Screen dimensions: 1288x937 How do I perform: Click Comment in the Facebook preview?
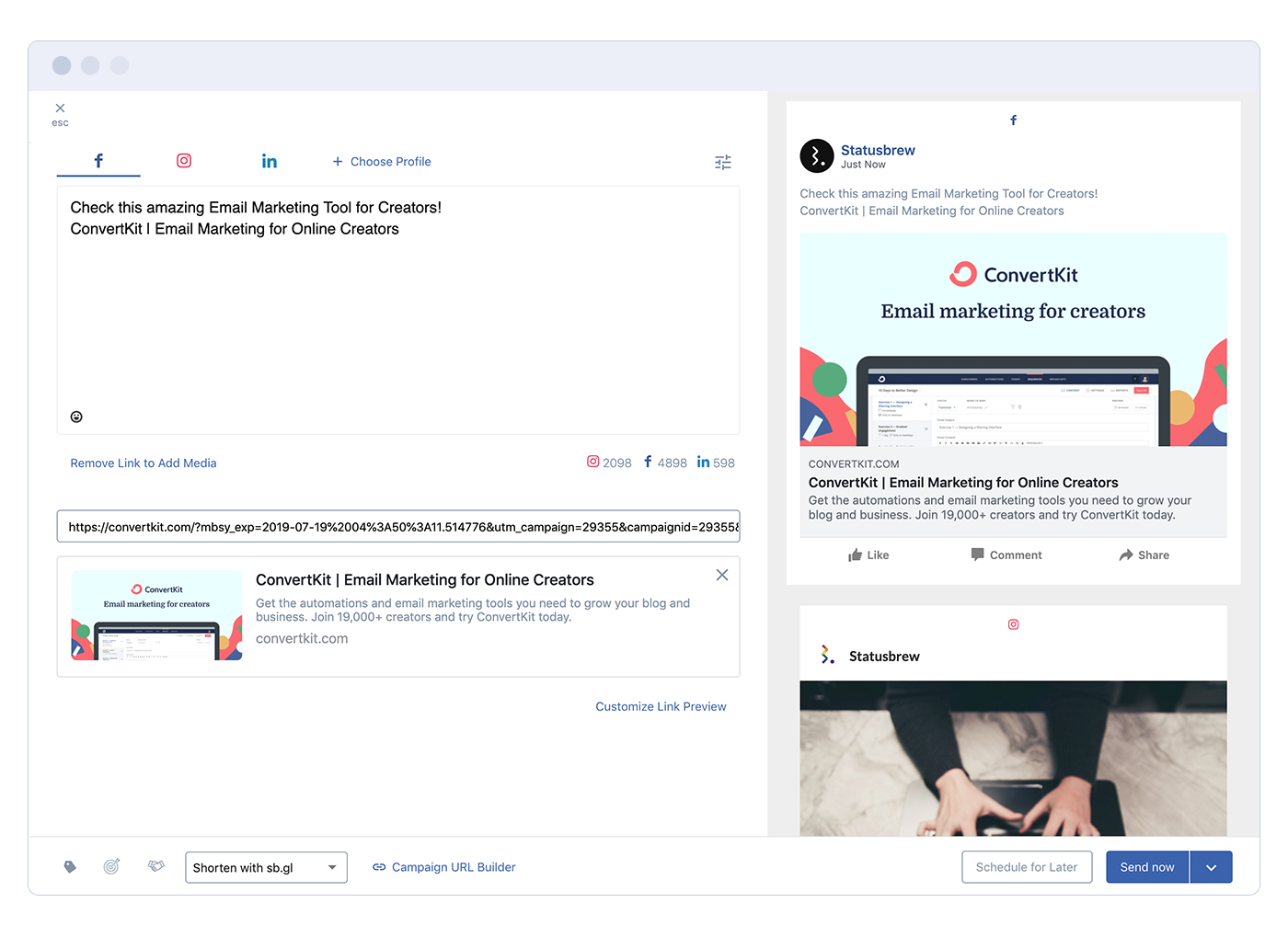1006,555
